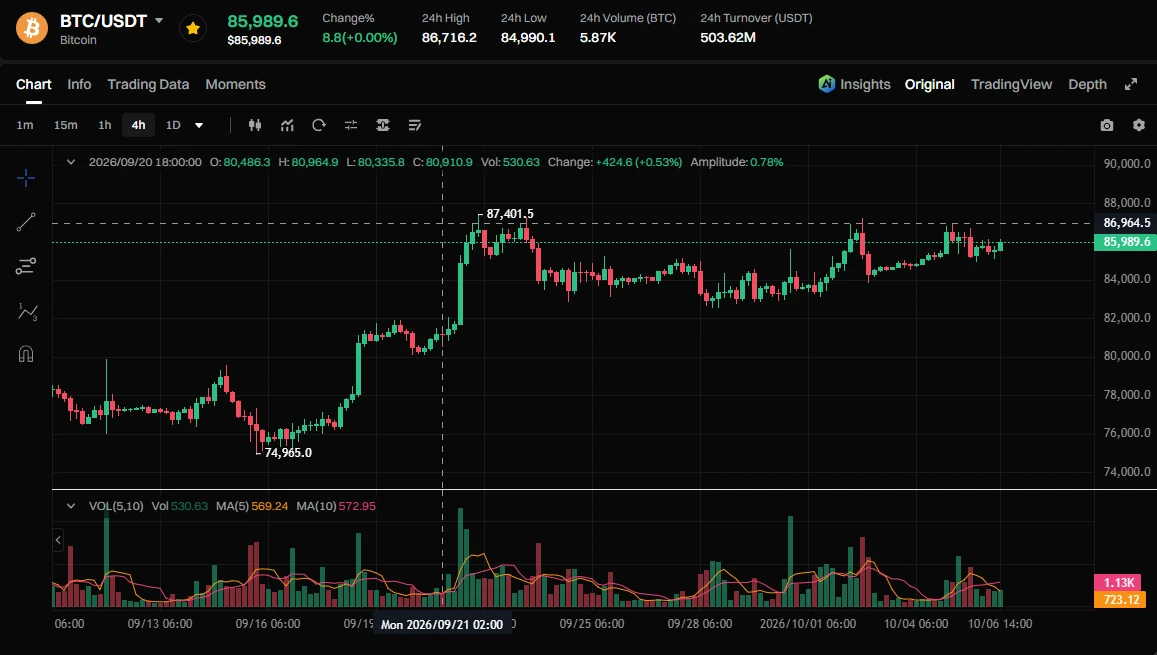Open the indicators icon in chart toolbar
The image size is (1157, 655).
click(287, 125)
